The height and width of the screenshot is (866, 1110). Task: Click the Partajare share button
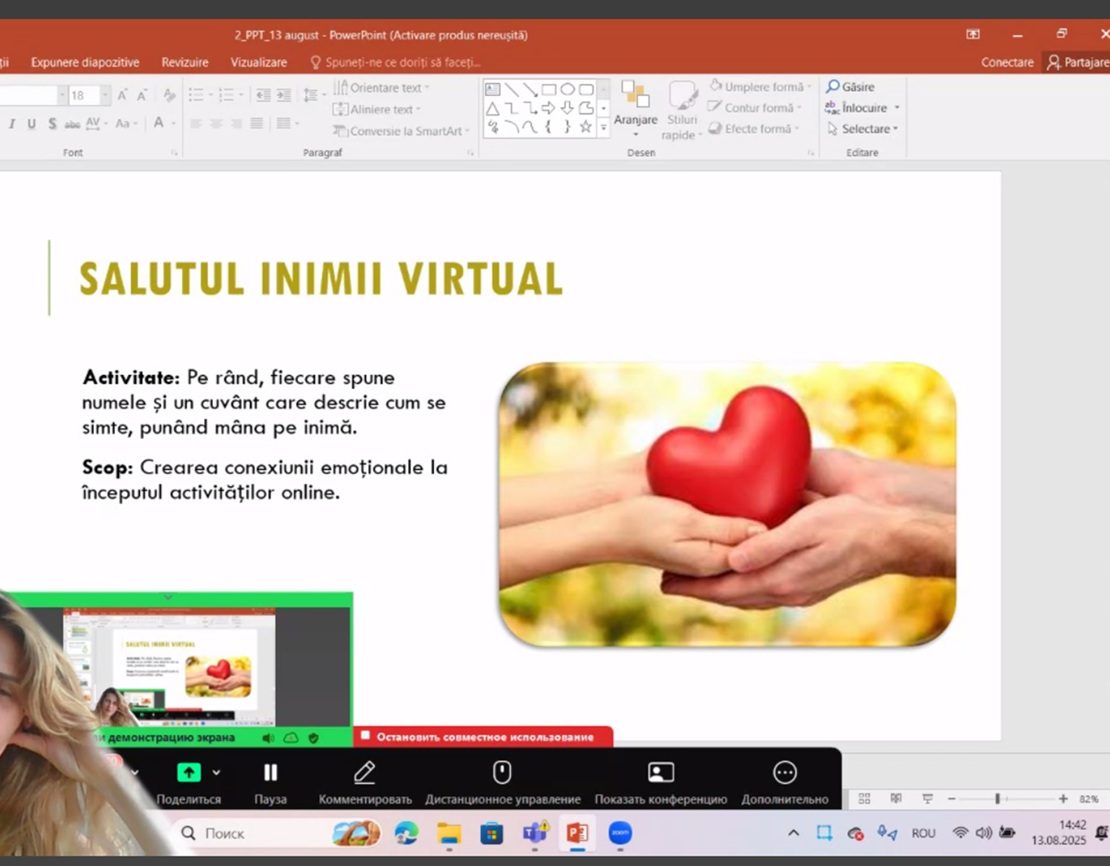(1077, 62)
